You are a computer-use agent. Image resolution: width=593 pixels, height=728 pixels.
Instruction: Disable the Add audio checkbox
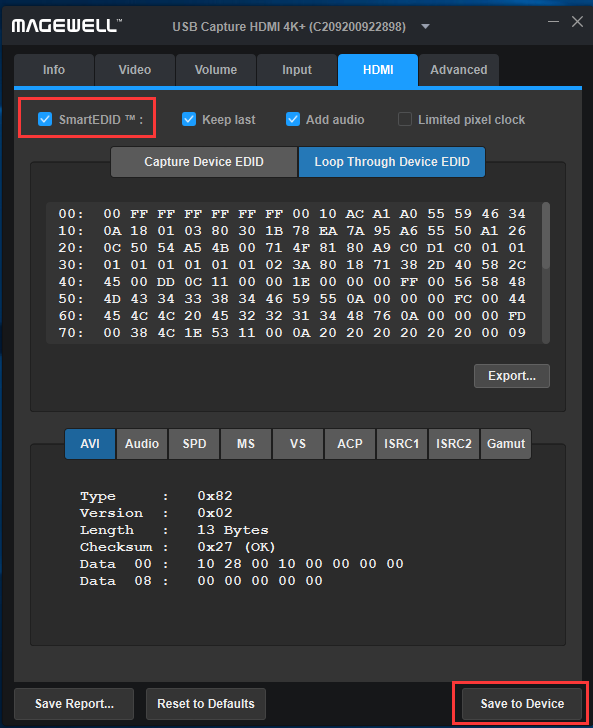click(x=293, y=119)
